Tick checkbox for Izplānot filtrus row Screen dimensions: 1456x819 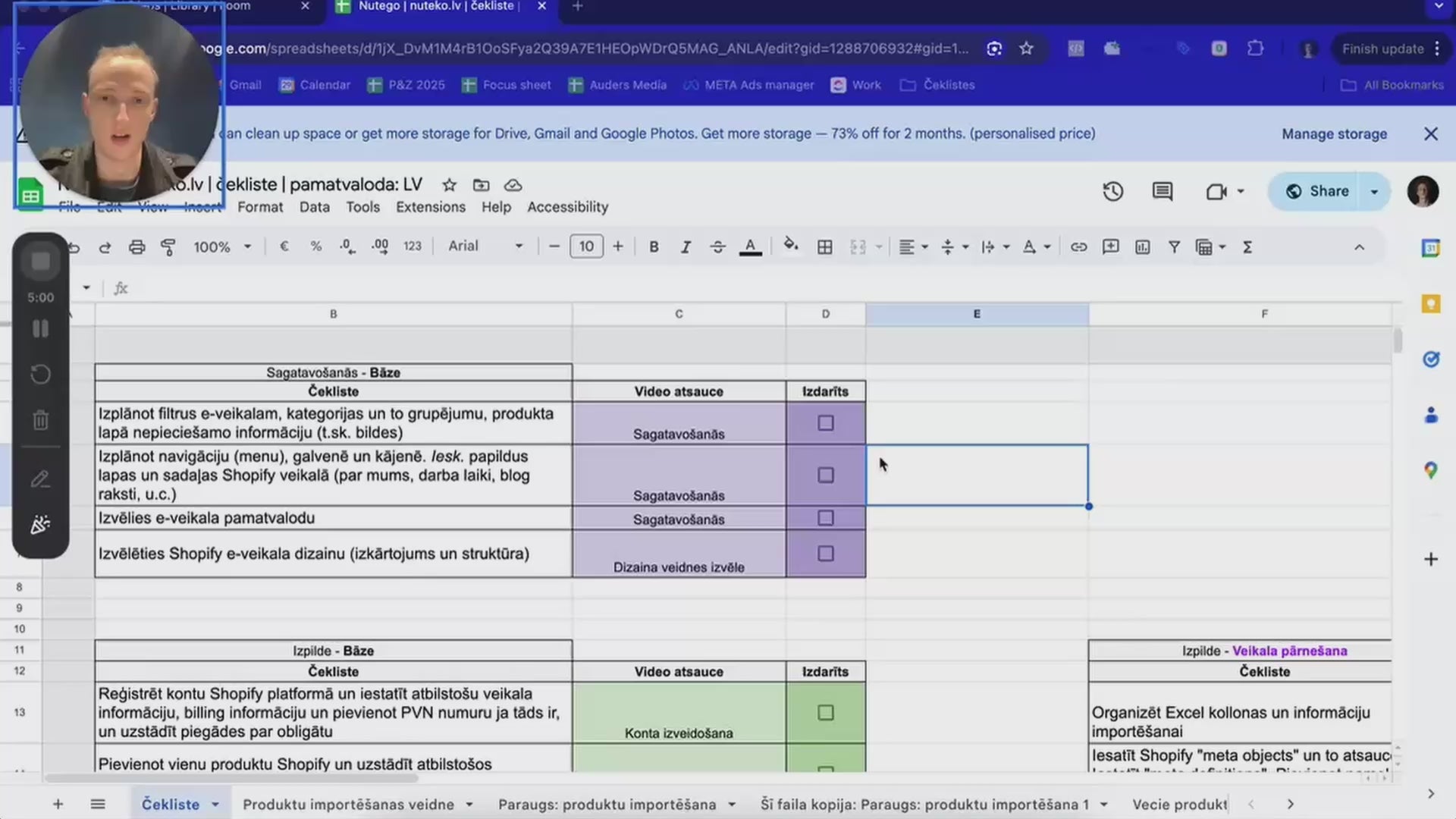(826, 423)
